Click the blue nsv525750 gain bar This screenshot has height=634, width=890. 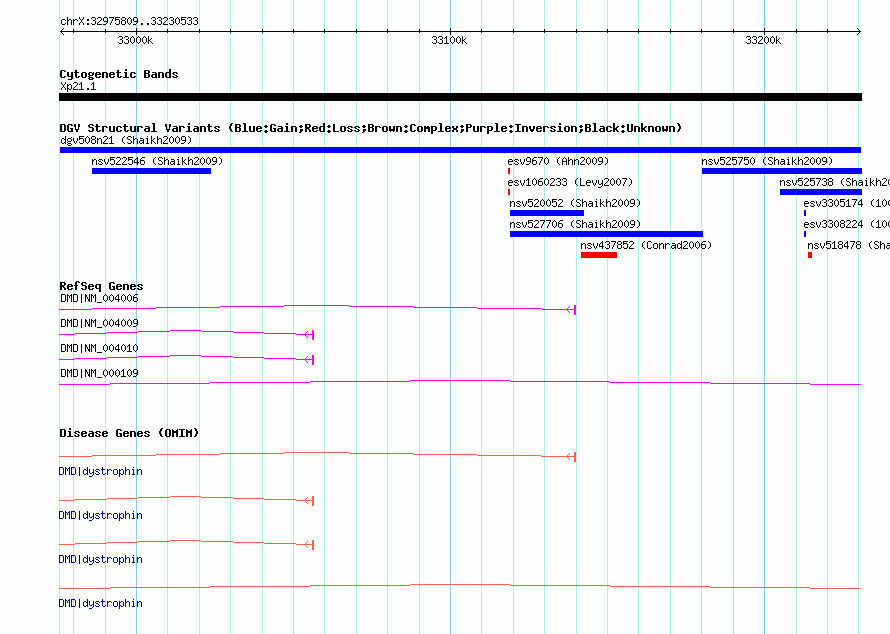pyautogui.click(x=782, y=171)
